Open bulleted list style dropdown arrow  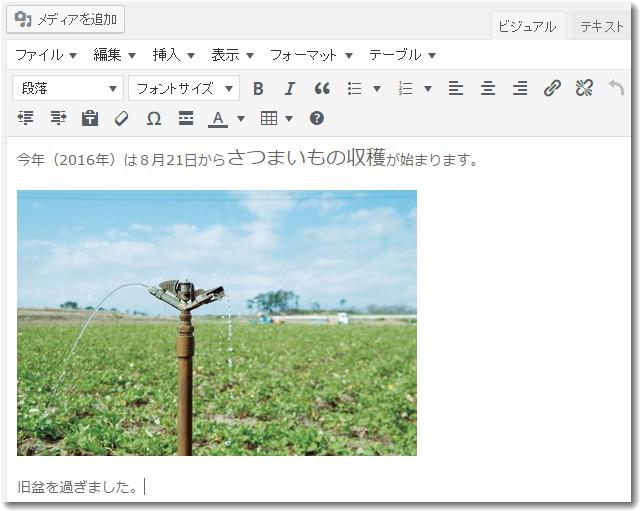point(377,89)
